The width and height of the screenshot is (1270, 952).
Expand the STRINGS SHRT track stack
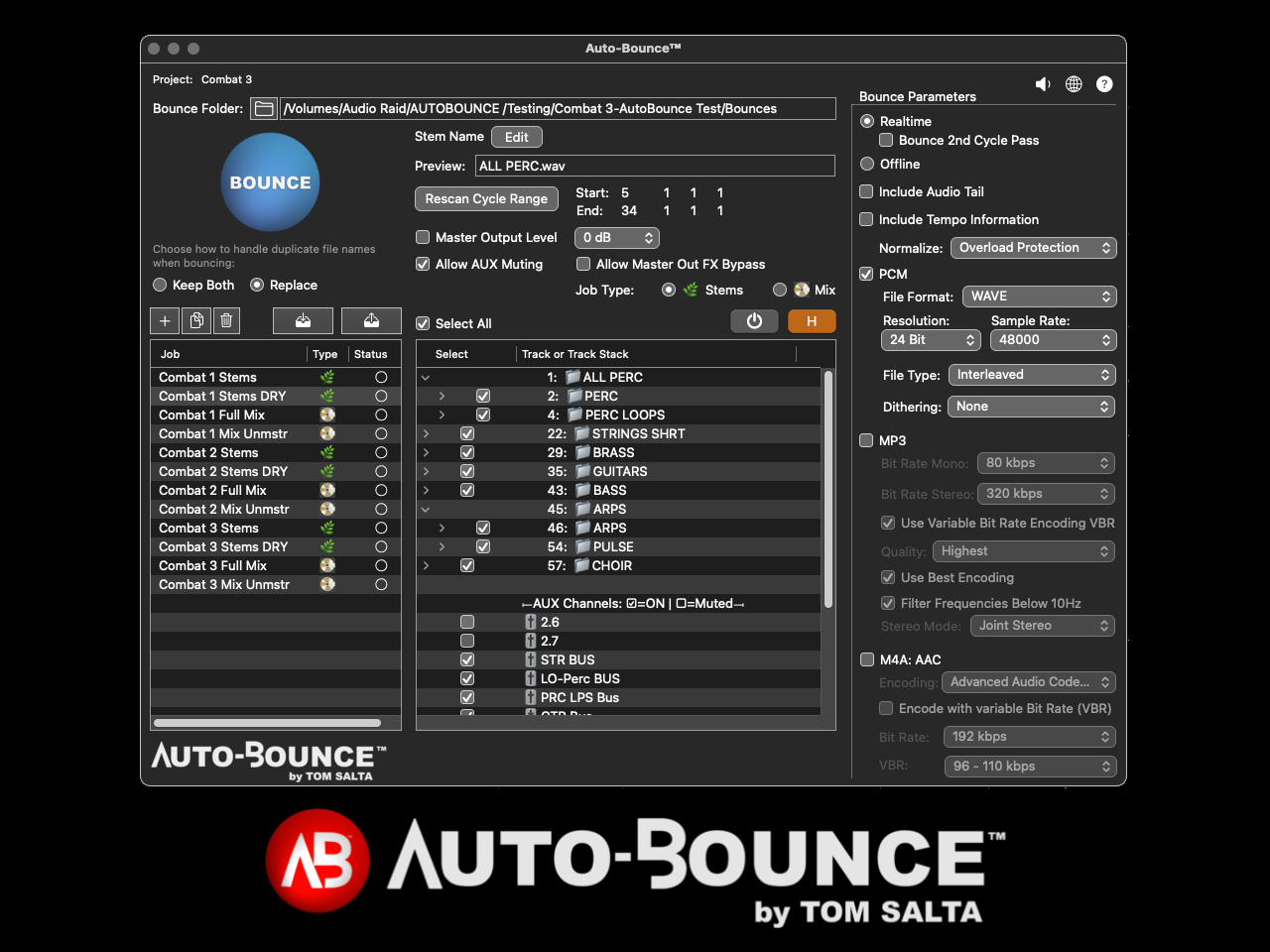[x=426, y=434]
